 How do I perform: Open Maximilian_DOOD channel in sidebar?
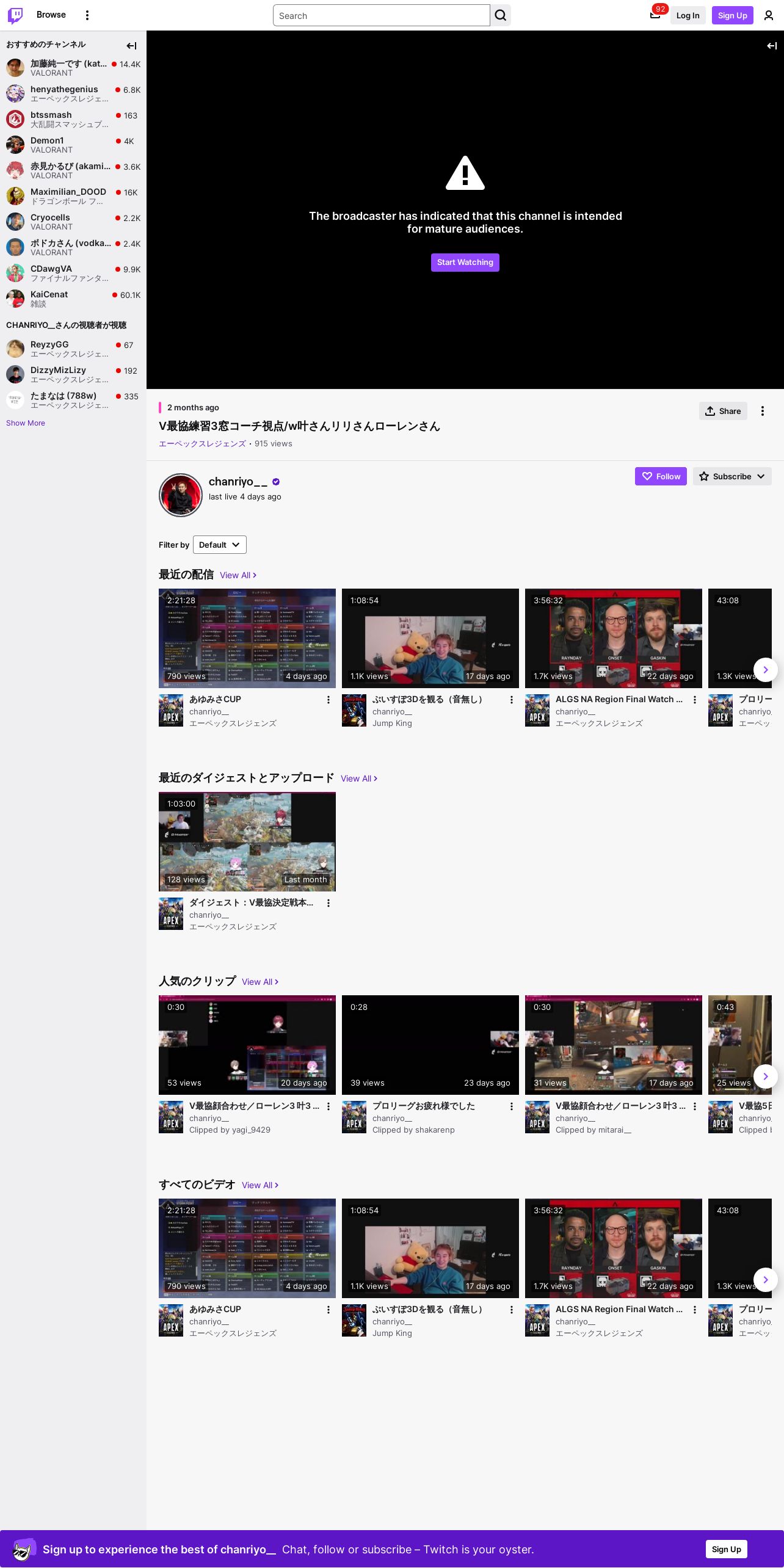(x=73, y=196)
